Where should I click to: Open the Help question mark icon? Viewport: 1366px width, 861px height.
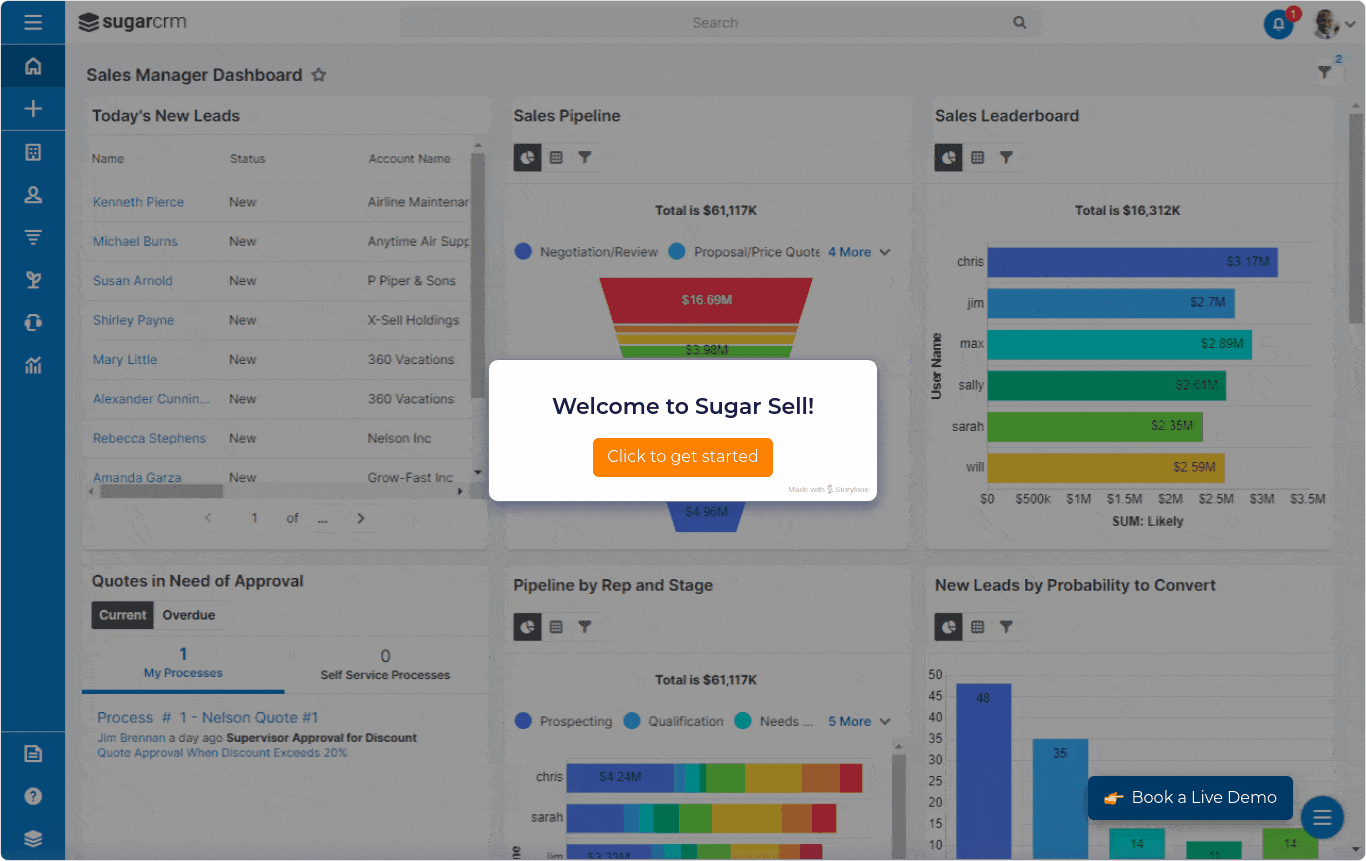[x=33, y=796]
